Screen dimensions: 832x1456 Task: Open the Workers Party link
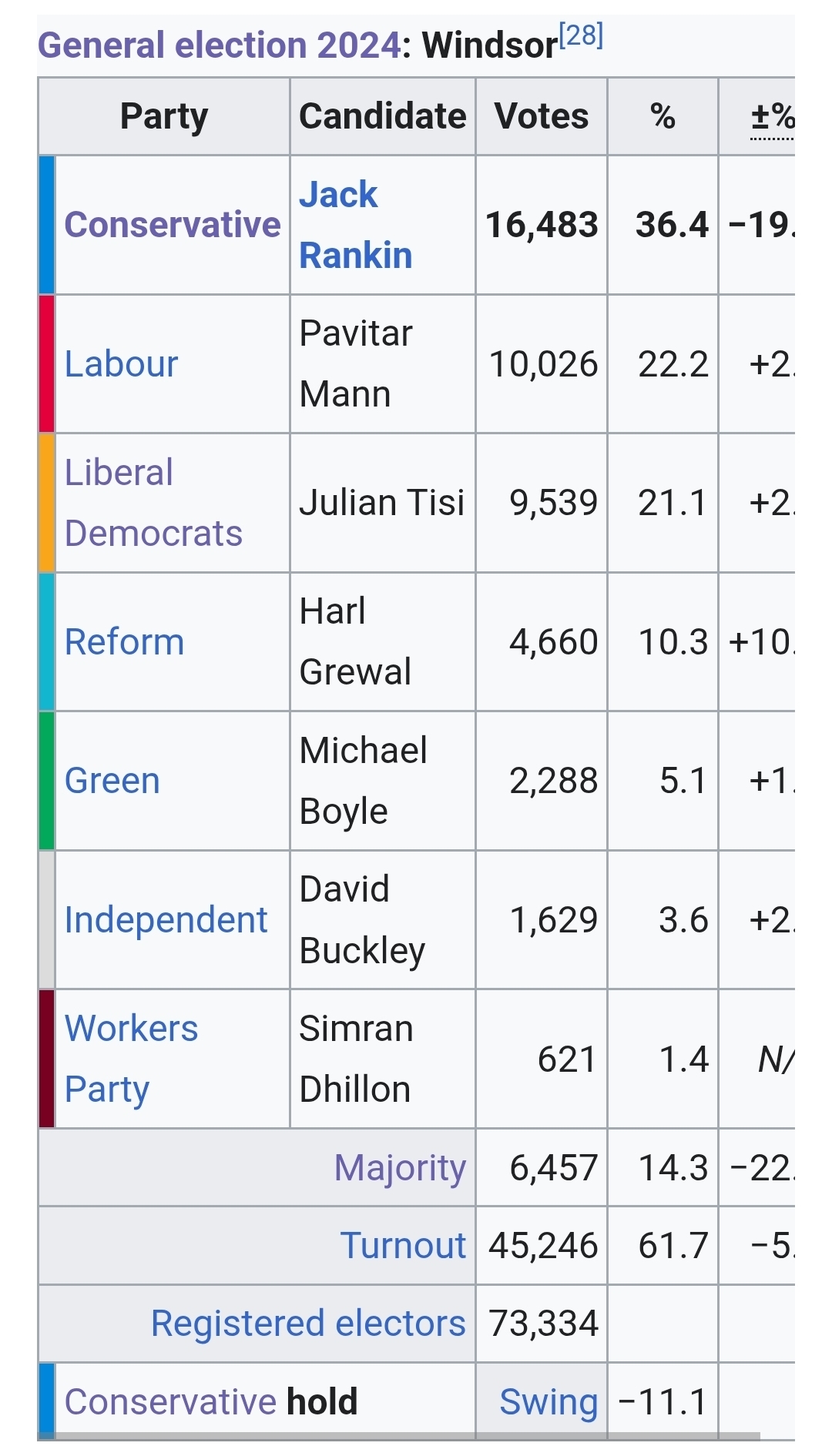131,1059
